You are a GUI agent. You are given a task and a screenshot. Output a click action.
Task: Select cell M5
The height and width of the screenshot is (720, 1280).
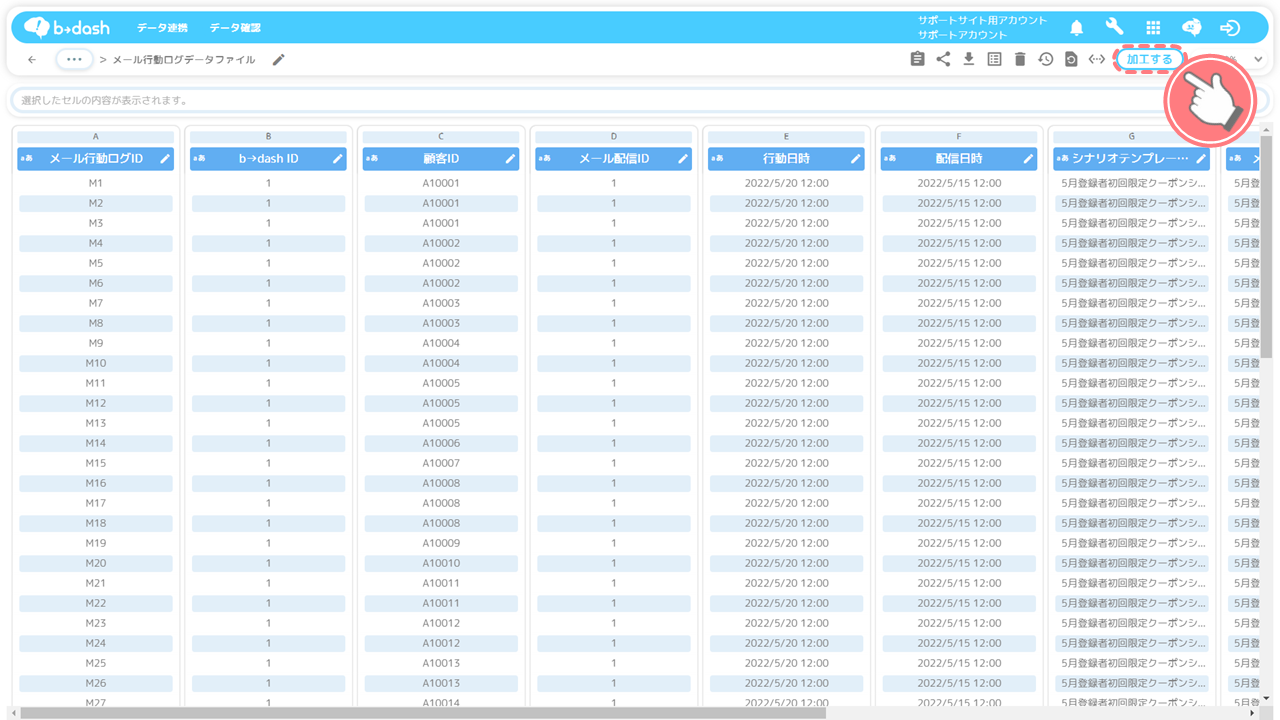point(96,263)
